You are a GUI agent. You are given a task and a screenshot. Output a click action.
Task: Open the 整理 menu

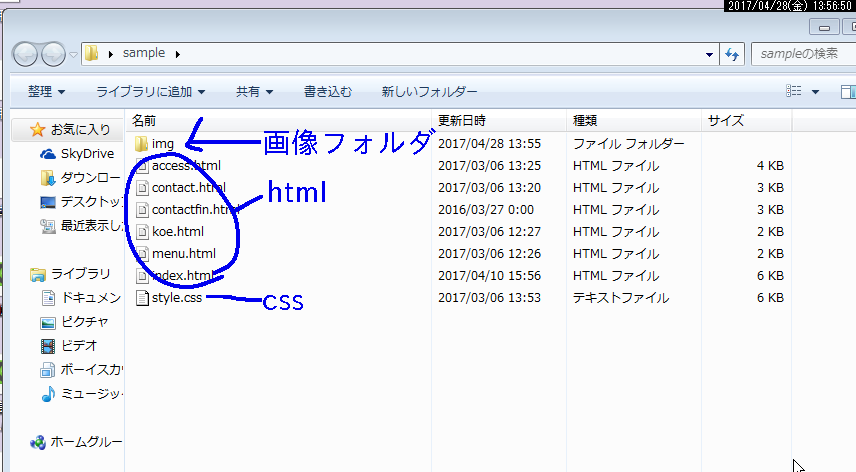[x=46, y=92]
